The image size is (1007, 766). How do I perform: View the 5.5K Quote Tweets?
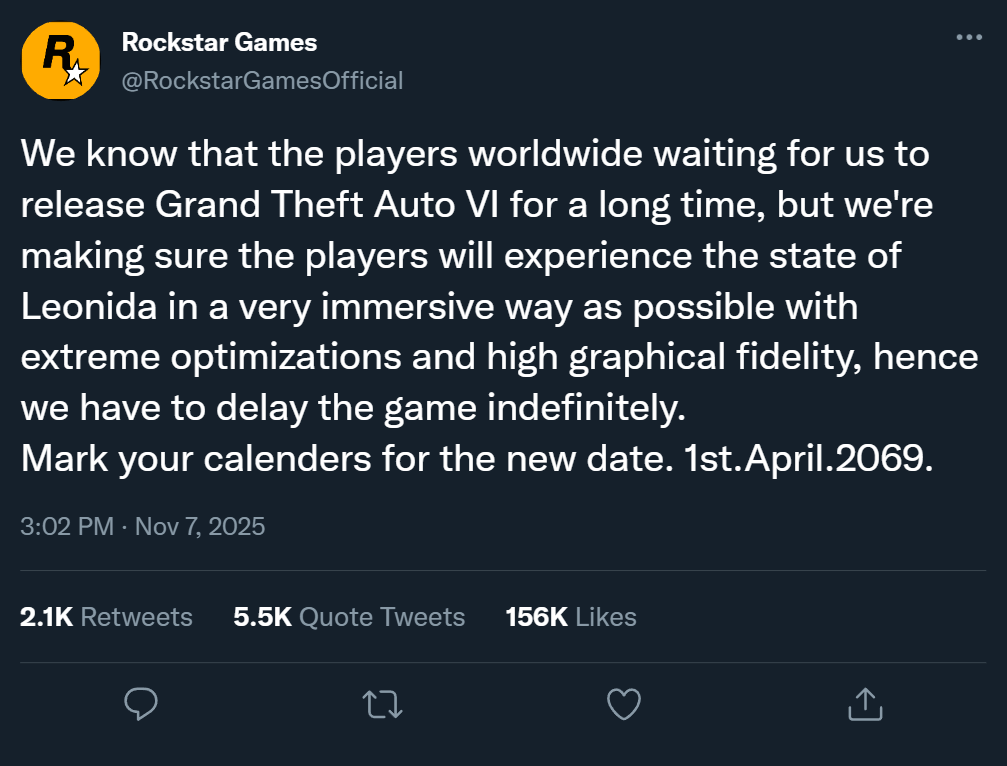(349, 617)
